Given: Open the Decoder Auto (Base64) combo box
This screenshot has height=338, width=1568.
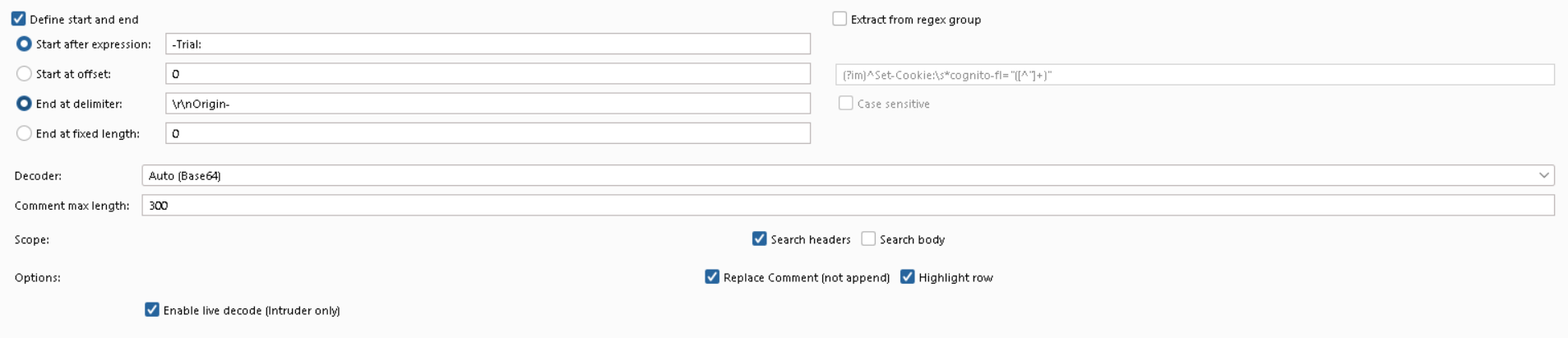Looking at the screenshot, I should pyautogui.click(x=848, y=176).
